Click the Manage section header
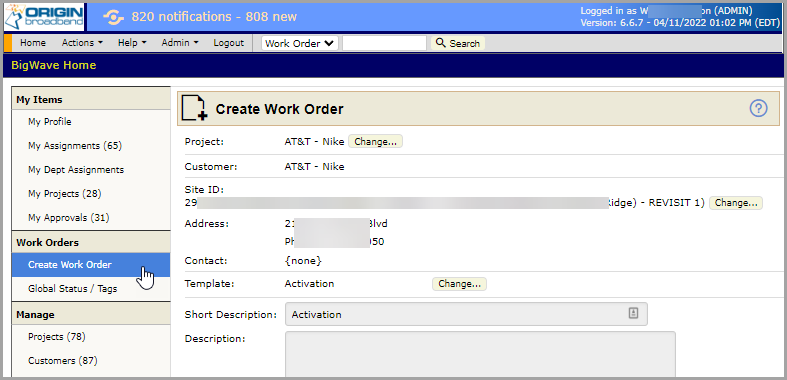Screen dimensions: 787x380 pyautogui.click(x=91, y=315)
